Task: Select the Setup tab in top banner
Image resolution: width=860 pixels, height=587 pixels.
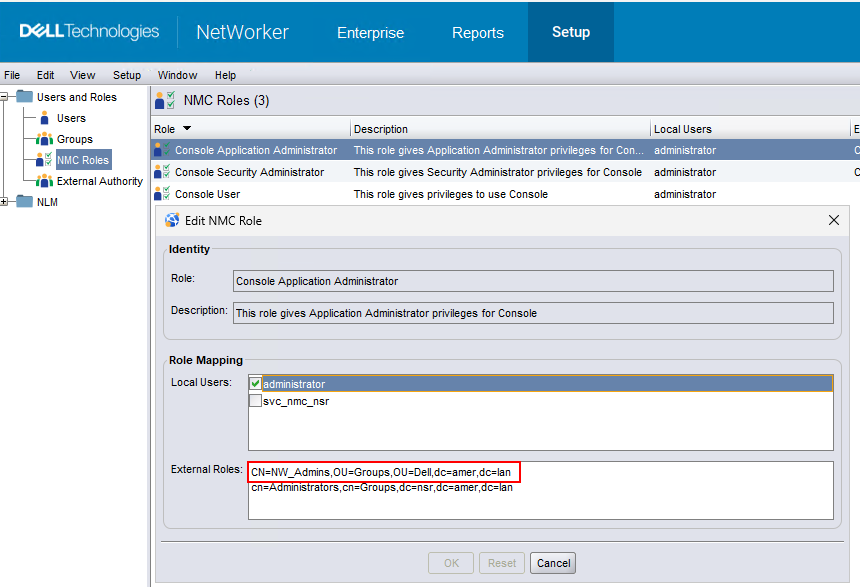Action: point(571,32)
